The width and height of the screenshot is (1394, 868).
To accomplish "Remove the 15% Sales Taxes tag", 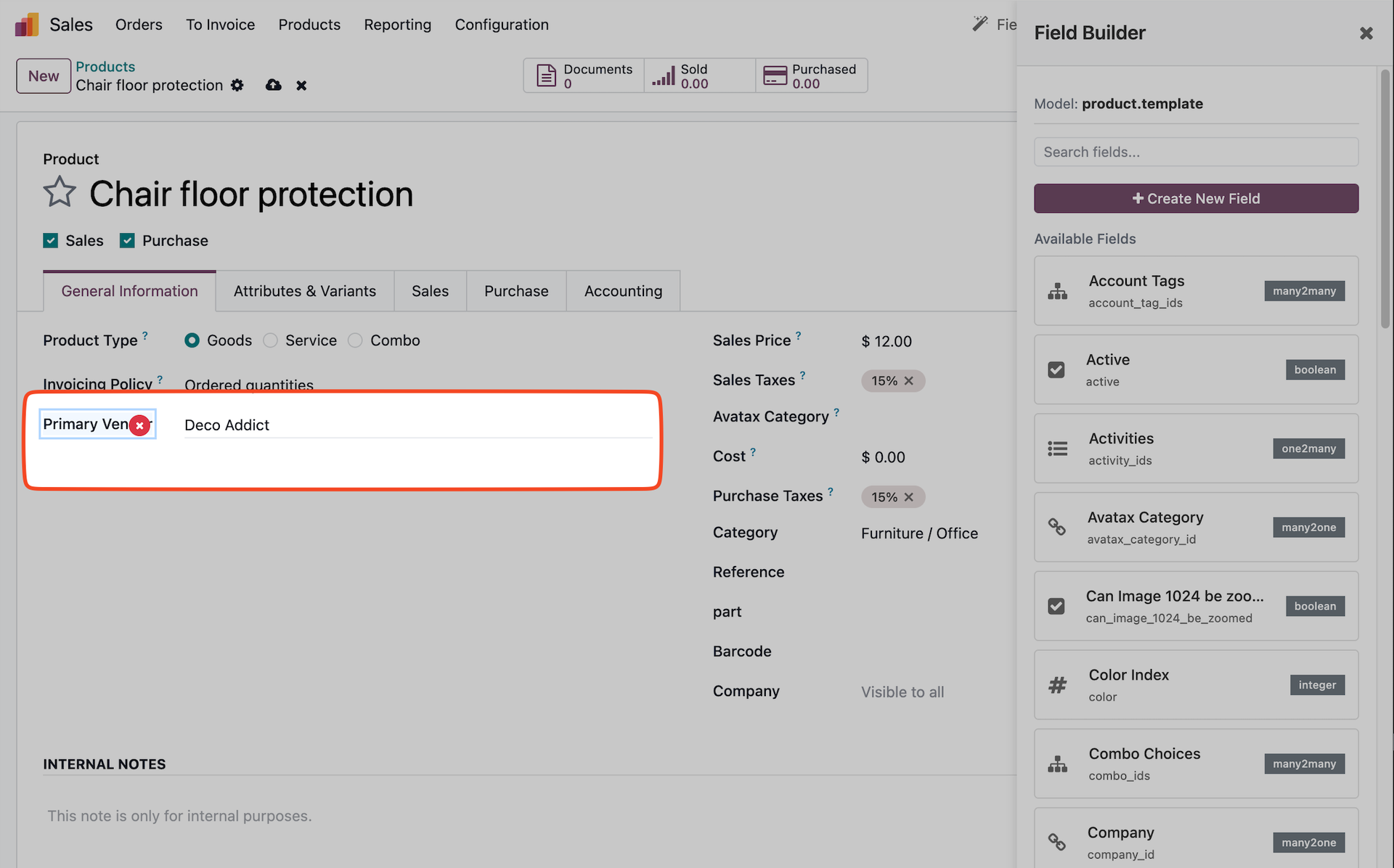I will tap(908, 381).
